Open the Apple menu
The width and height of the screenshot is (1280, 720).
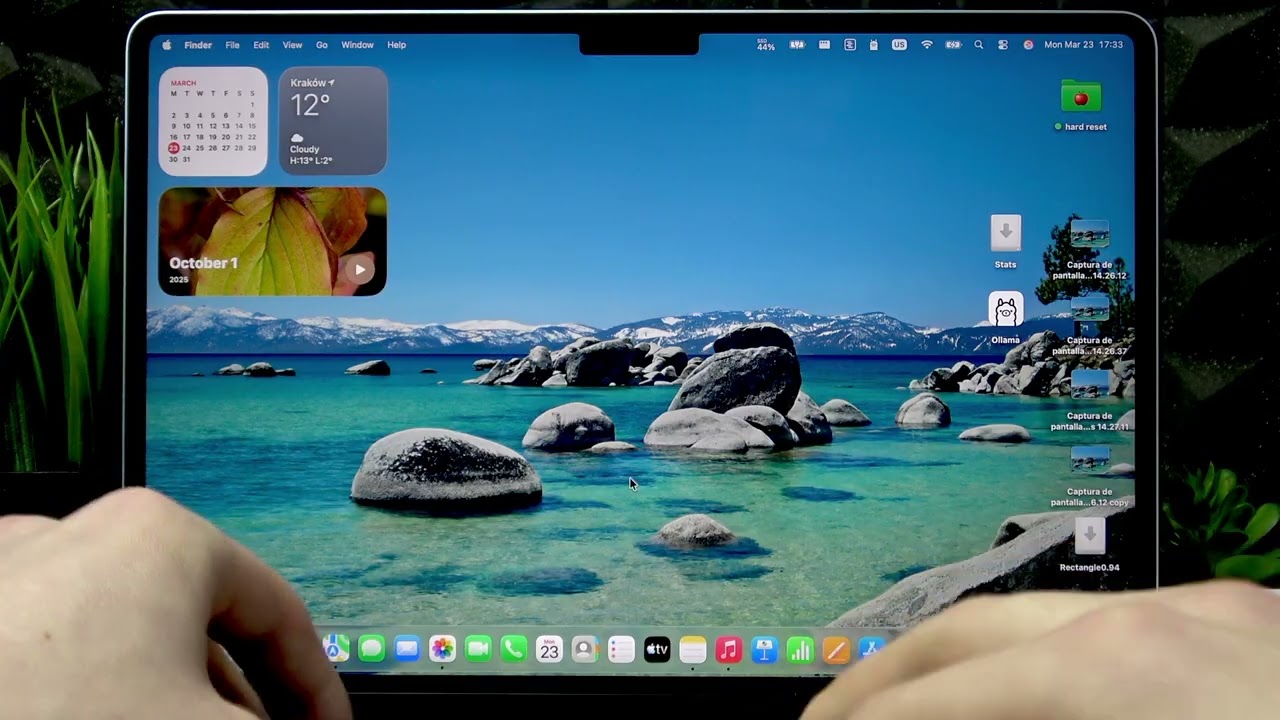pyautogui.click(x=167, y=45)
